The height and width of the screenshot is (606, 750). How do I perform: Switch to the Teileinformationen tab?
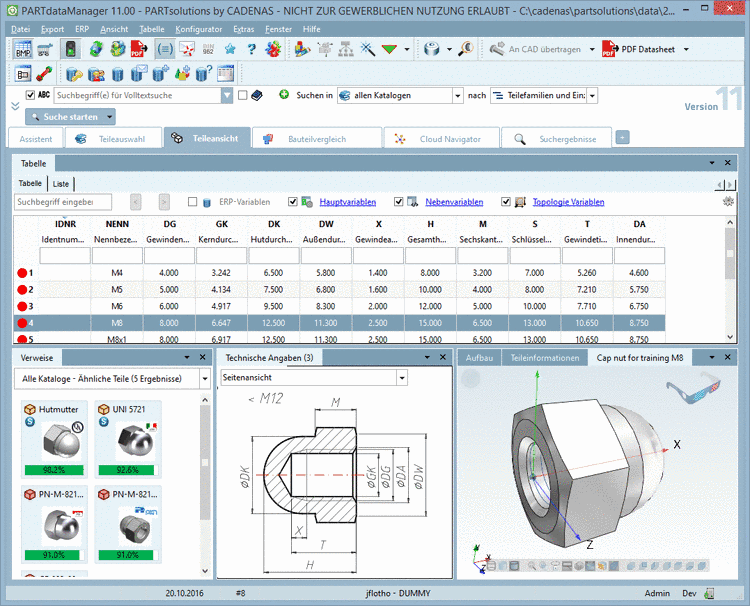544,358
